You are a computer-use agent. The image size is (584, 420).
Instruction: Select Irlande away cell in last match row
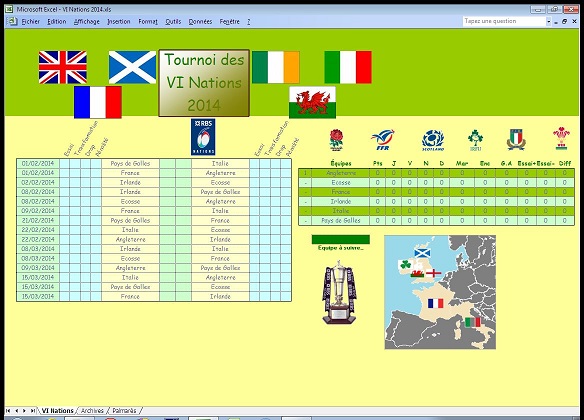click(220, 296)
